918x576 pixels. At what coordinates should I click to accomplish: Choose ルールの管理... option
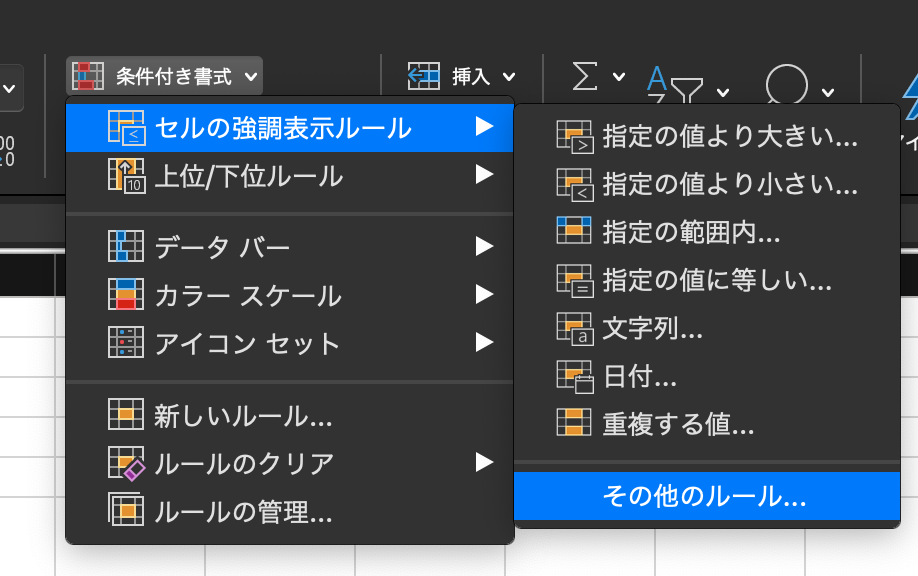click(290, 512)
